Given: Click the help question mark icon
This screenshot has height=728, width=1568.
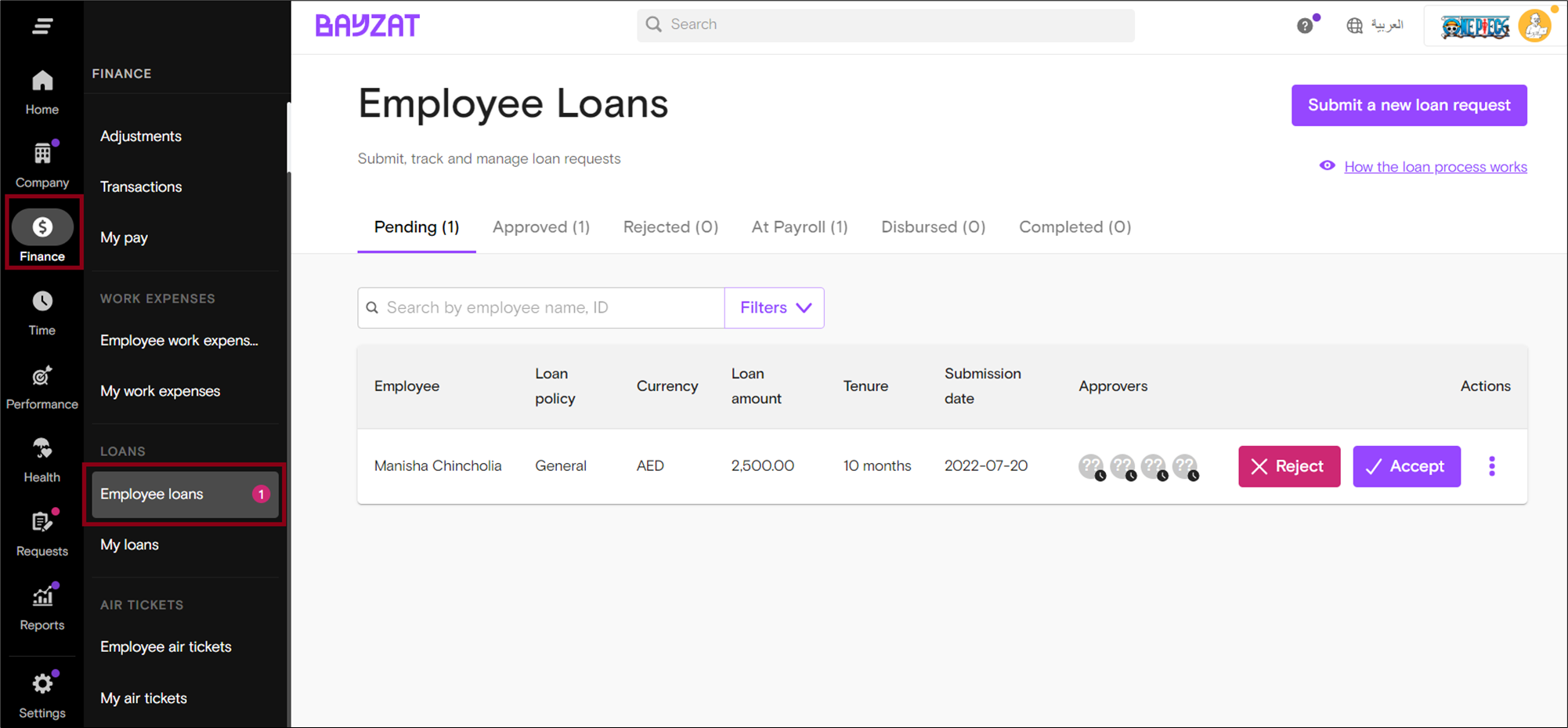Looking at the screenshot, I should 1304,25.
